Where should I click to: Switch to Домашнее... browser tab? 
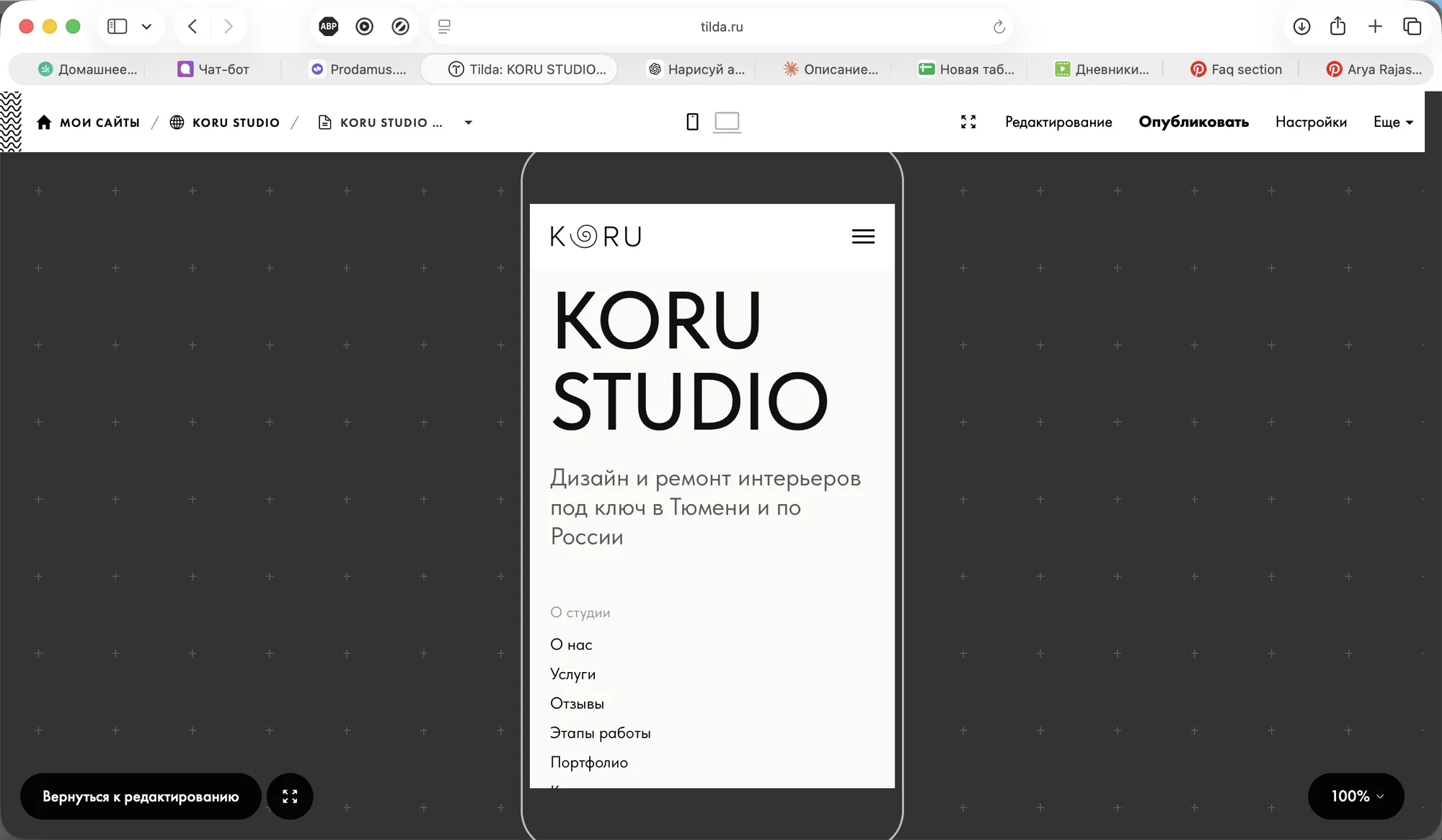[87, 69]
